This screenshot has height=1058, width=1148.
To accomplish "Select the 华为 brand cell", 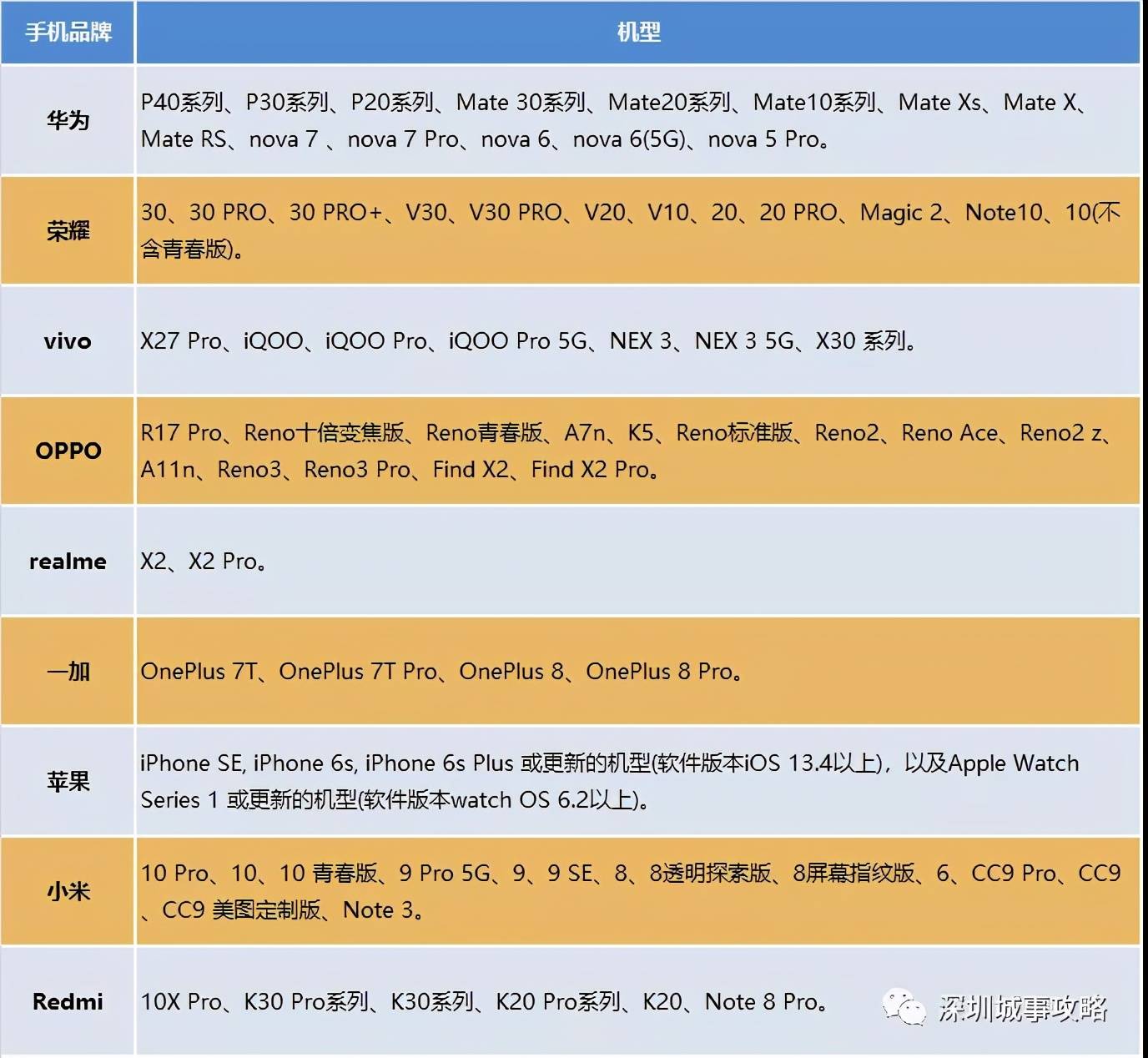I will 68,121.
